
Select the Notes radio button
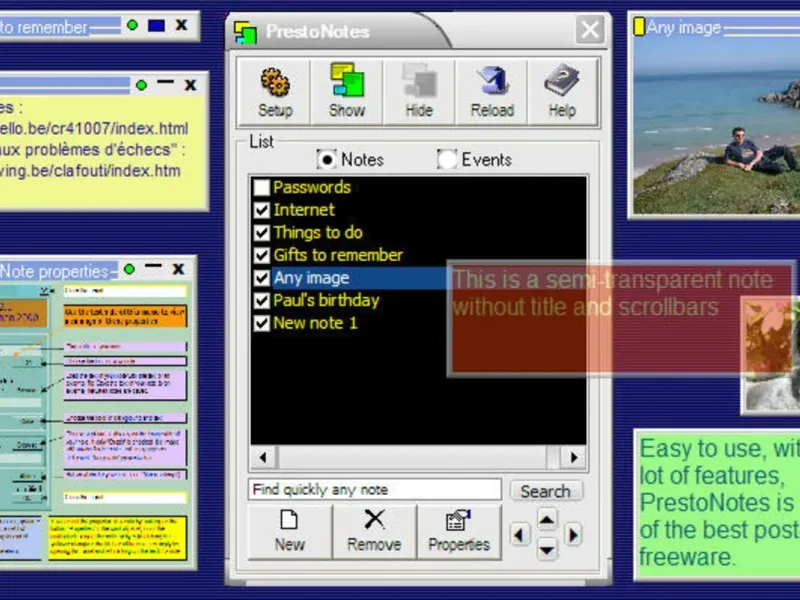[x=327, y=160]
